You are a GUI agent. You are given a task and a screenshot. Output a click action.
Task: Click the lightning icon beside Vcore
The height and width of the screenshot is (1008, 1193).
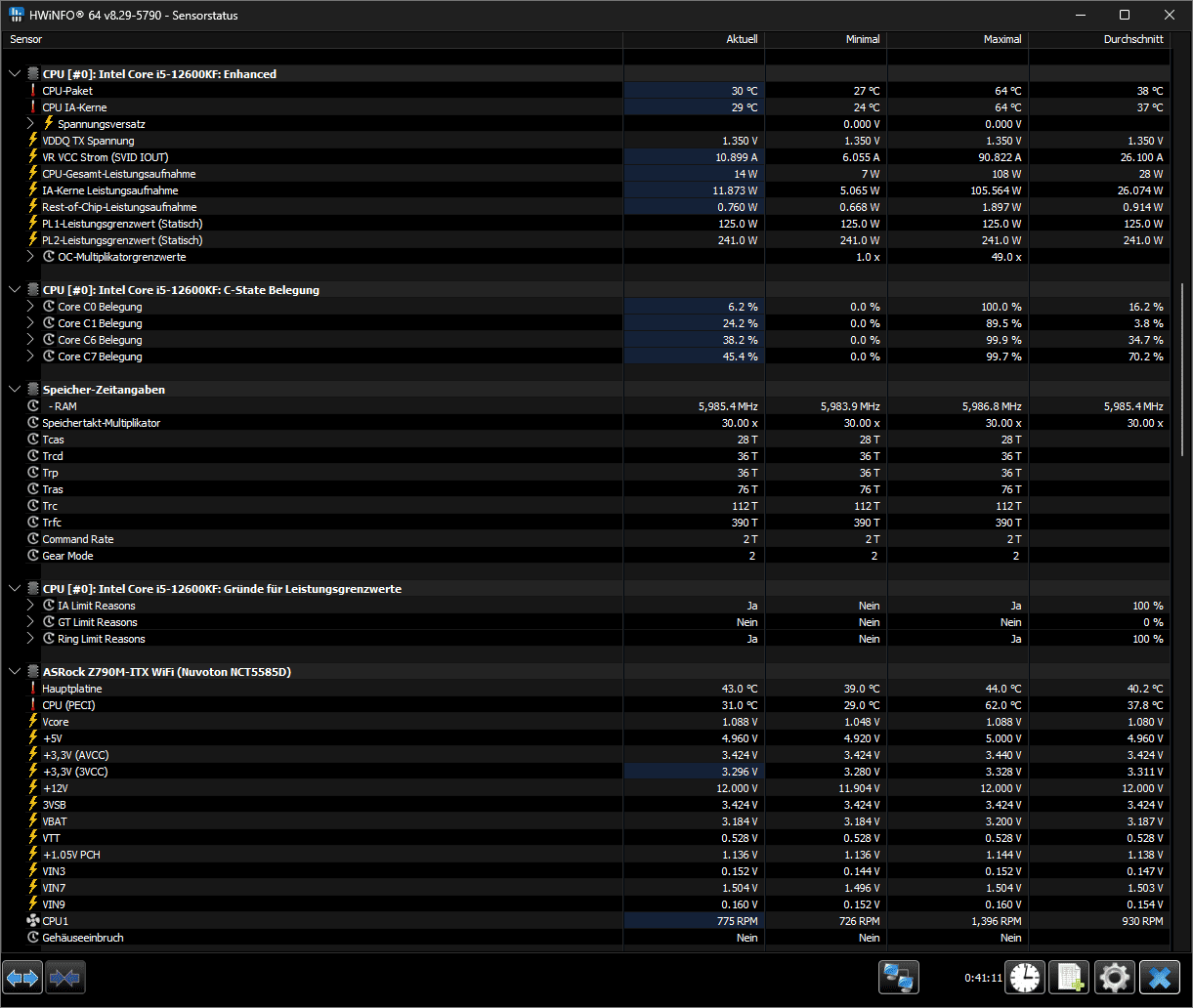(x=32, y=722)
